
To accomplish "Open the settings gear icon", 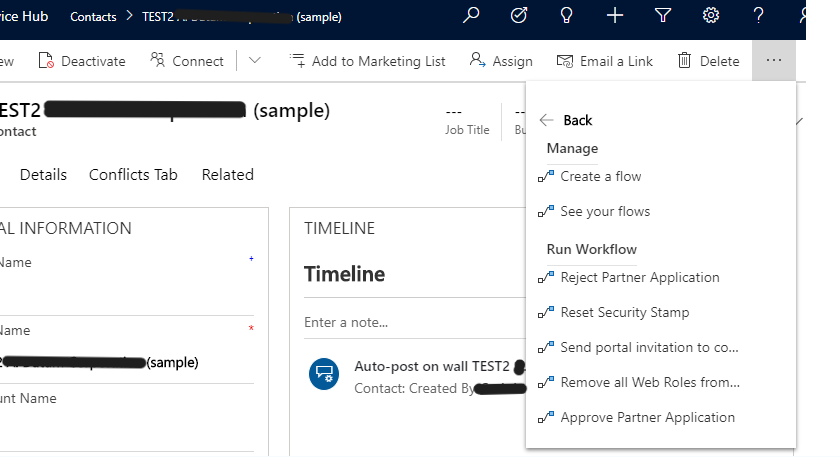I will coord(711,15).
